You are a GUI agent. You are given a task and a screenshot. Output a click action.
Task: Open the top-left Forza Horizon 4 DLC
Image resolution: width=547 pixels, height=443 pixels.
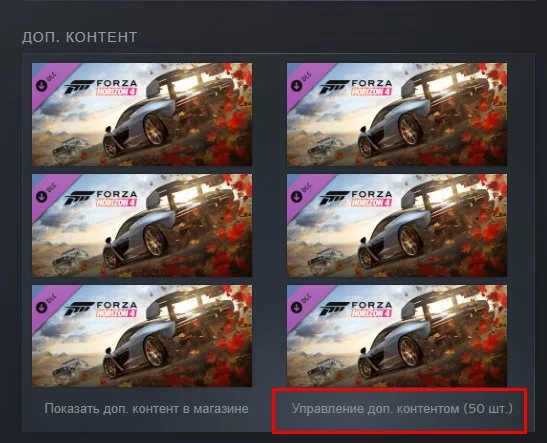click(x=142, y=114)
